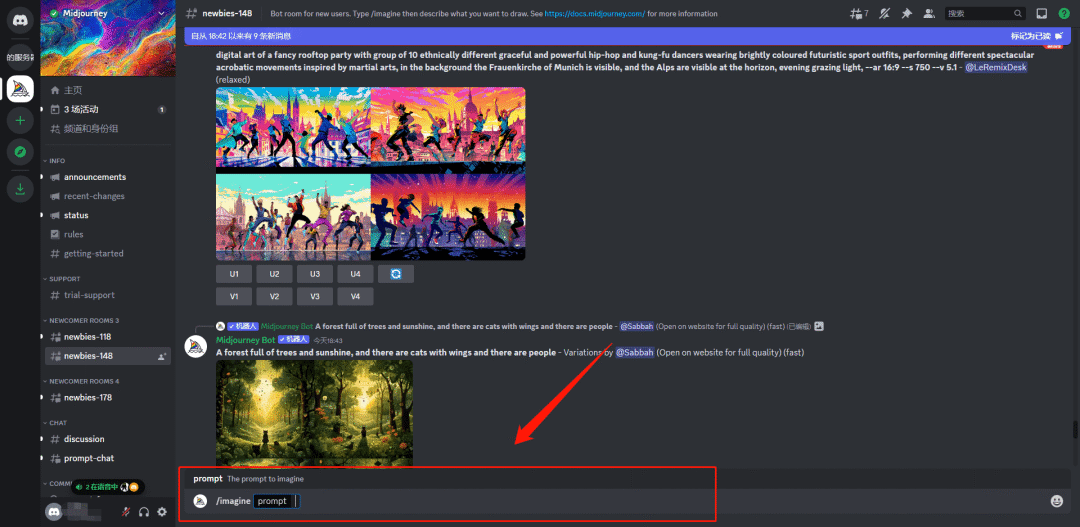Open the trial-support channel
The height and width of the screenshot is (527, 1080).
point(105,295)
